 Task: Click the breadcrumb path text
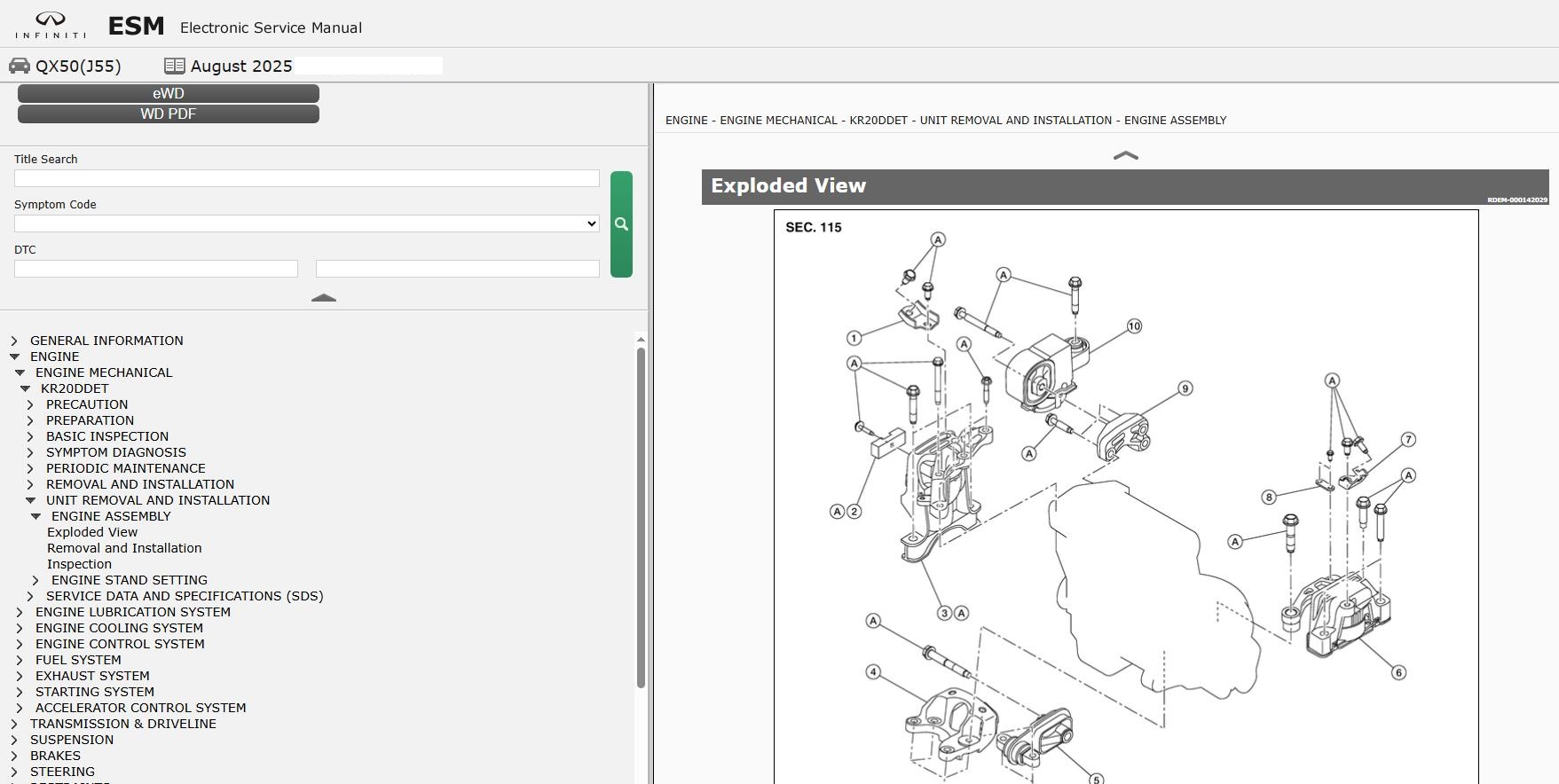[946, 120]
